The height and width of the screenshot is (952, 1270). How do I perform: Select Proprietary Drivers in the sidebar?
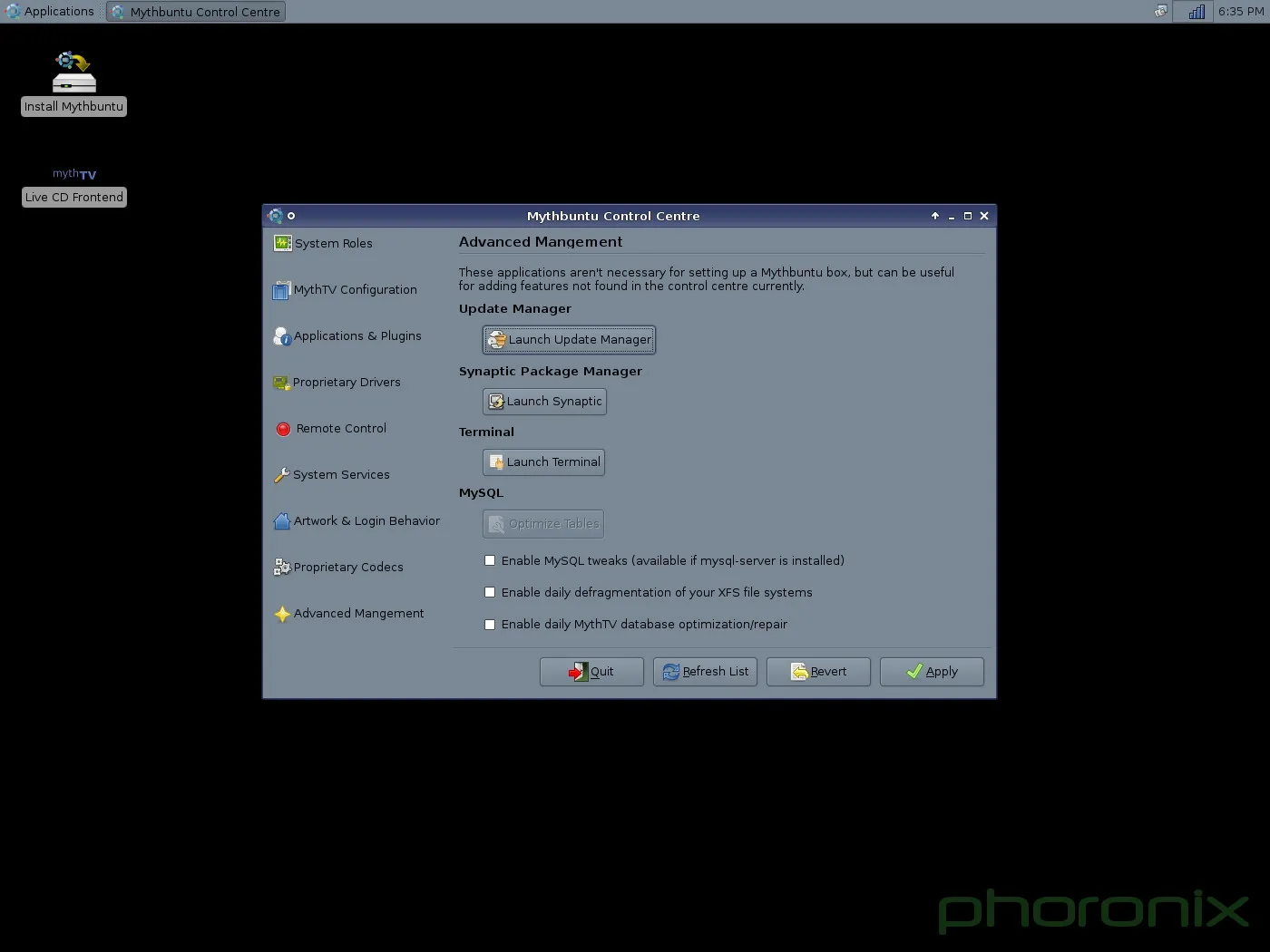[337, 383]
